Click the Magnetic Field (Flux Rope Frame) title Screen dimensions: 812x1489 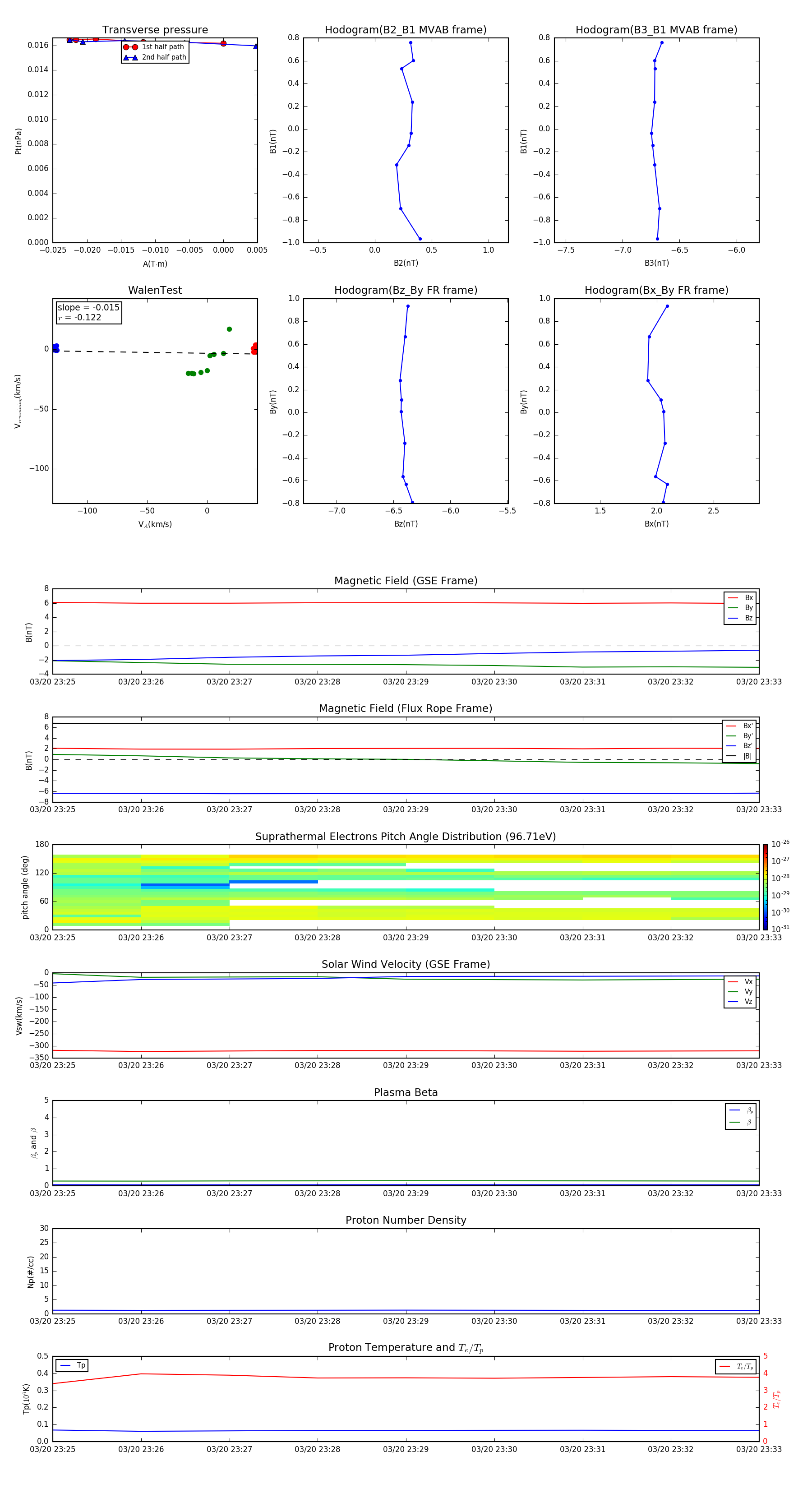406,709
